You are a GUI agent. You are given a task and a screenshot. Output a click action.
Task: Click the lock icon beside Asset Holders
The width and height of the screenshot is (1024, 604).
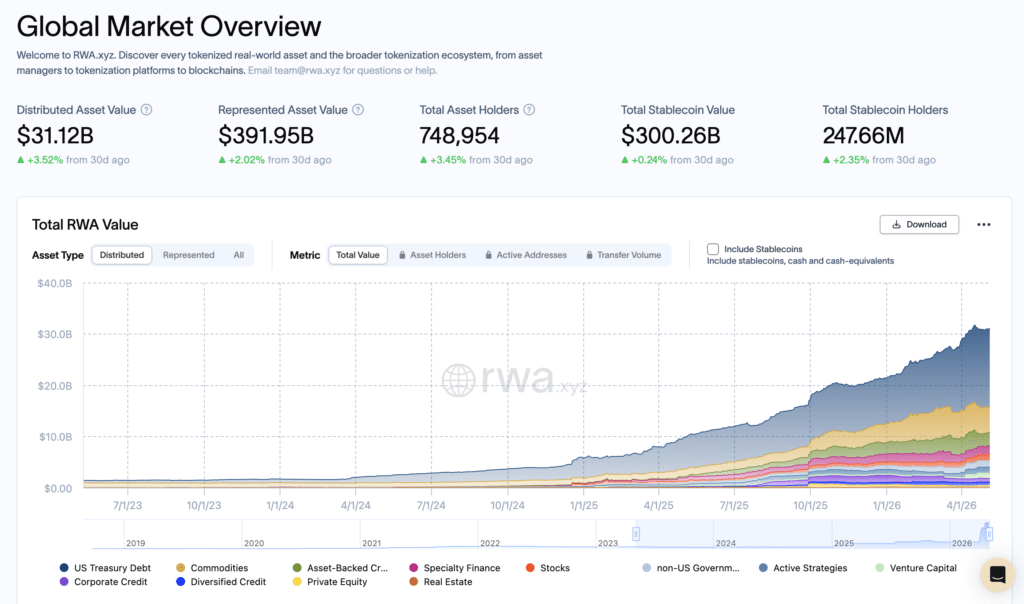[402, 255]
